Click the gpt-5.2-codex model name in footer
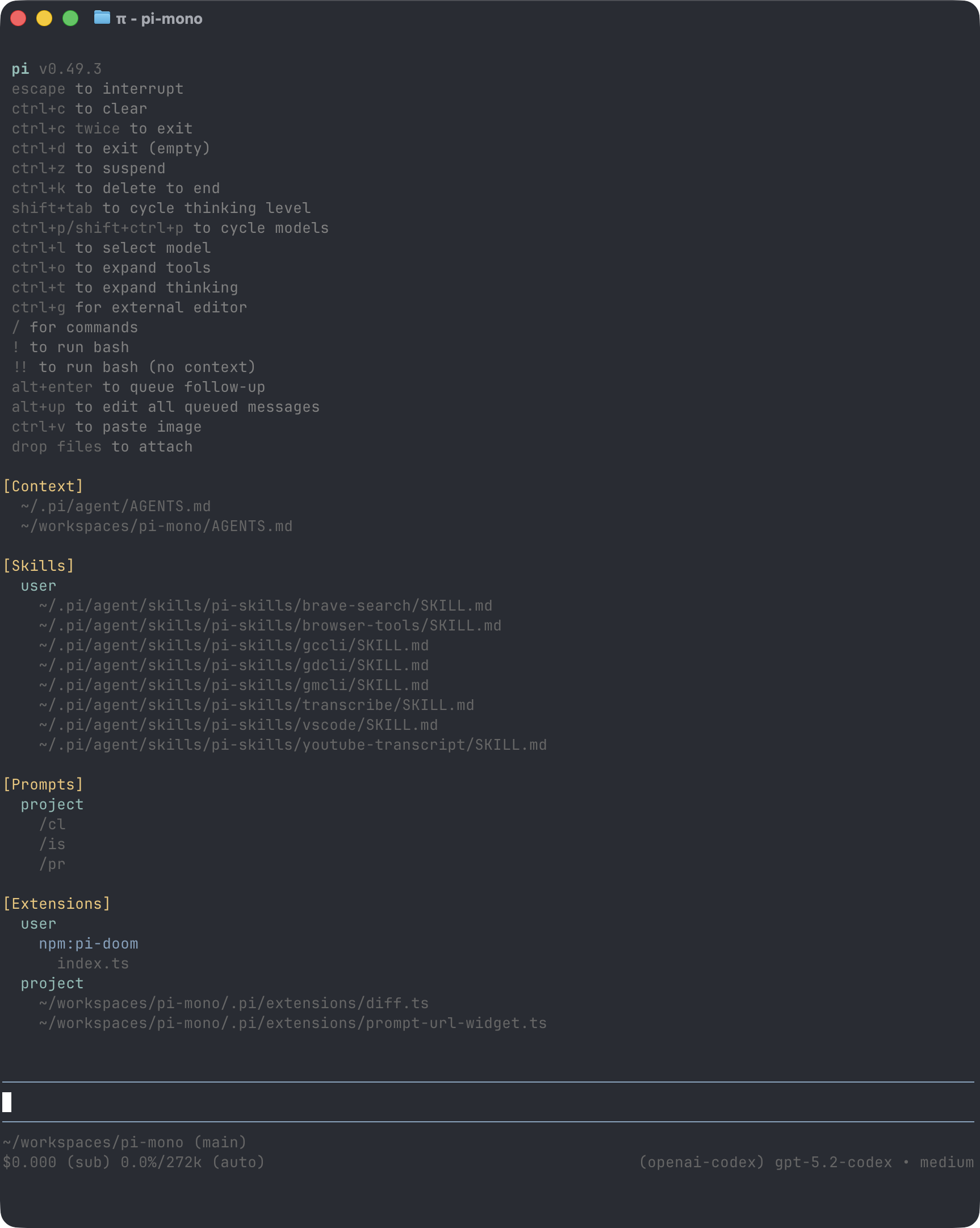 pos(833,1162)
